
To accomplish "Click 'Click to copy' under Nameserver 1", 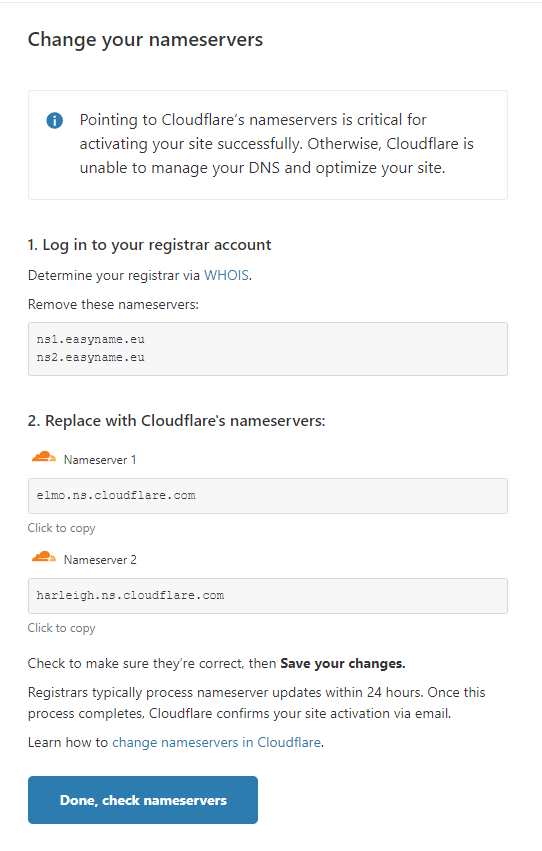I will point(61,528).
